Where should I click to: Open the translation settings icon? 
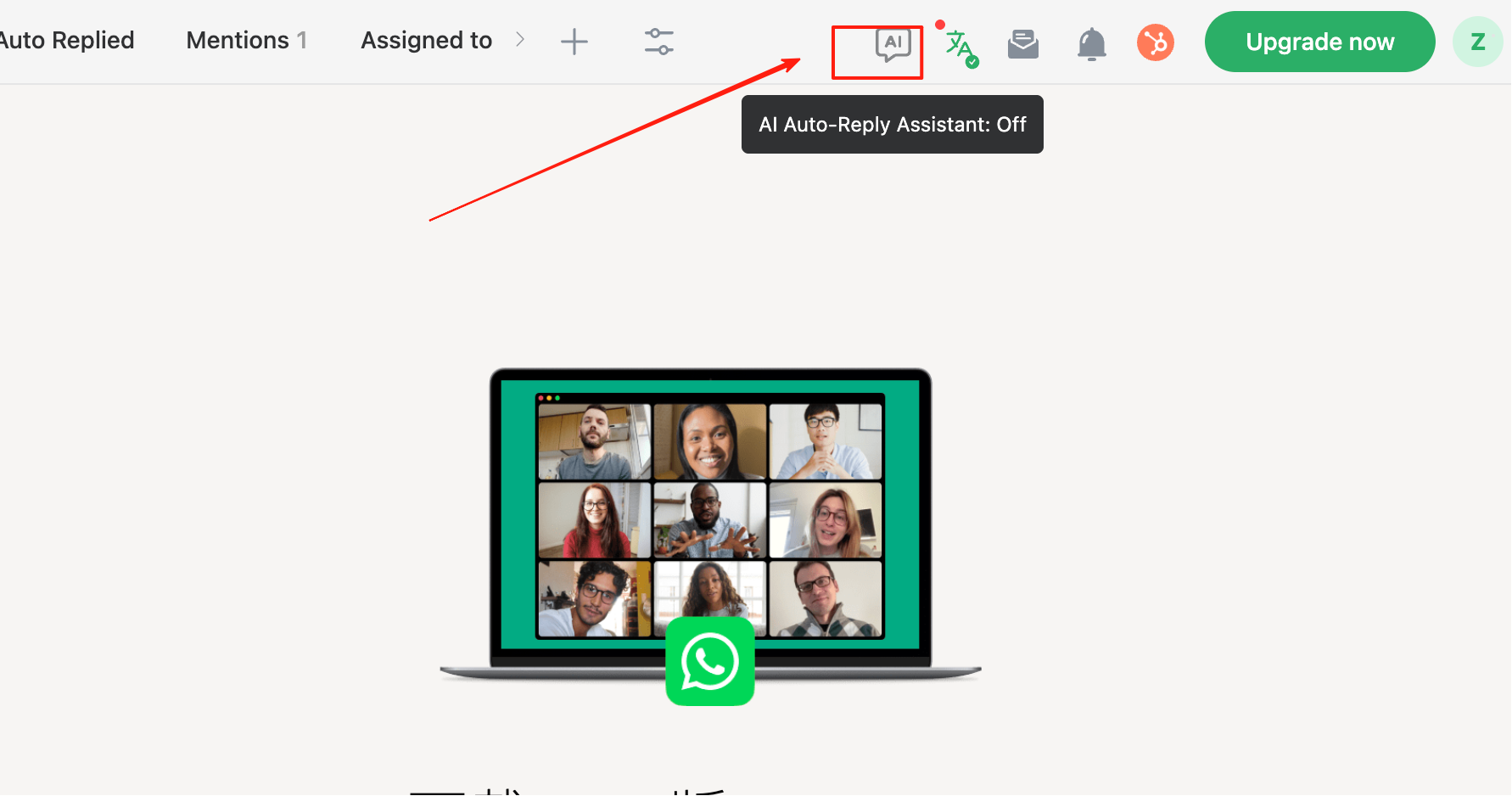tap(960, 47)
